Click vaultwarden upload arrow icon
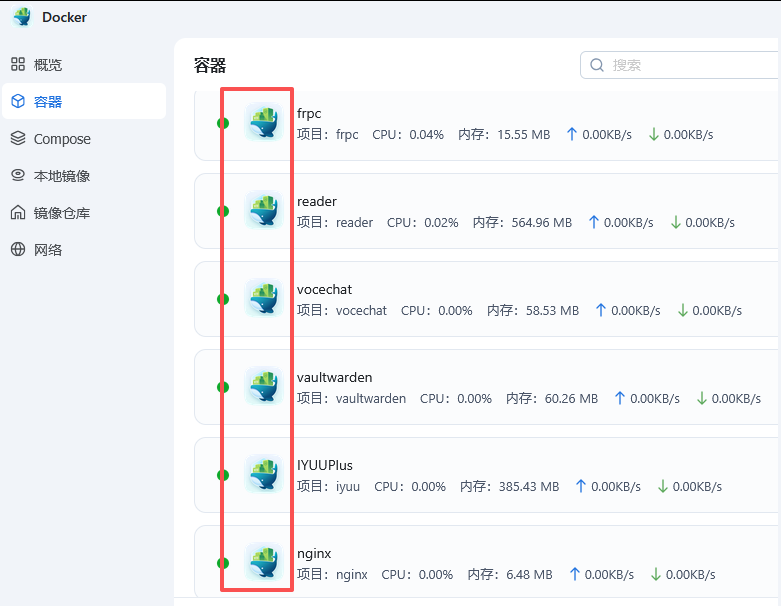Image resolution: width=781 pixels, height=606 pixels. (620, 398)
